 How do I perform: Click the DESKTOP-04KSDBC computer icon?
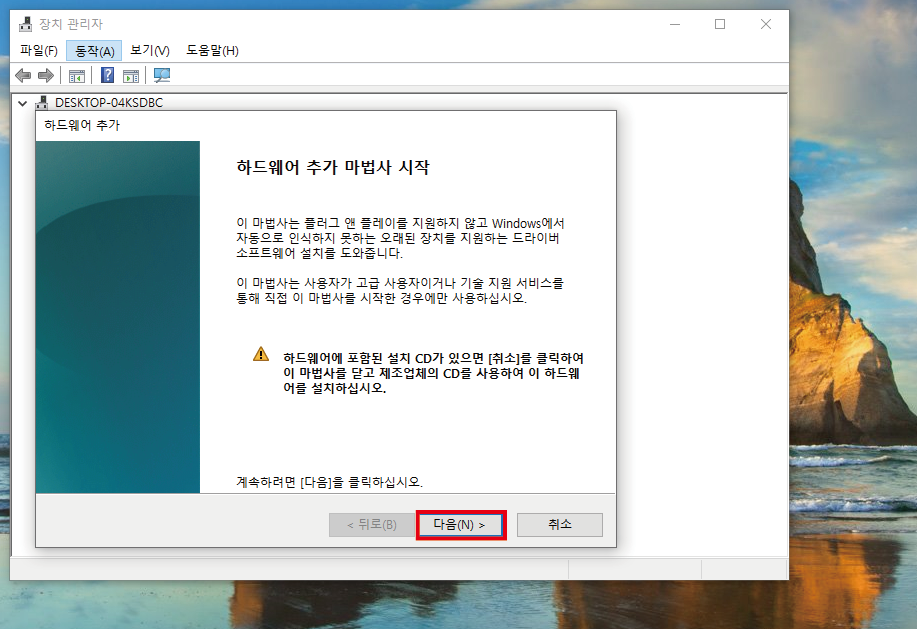coord(42,103)
